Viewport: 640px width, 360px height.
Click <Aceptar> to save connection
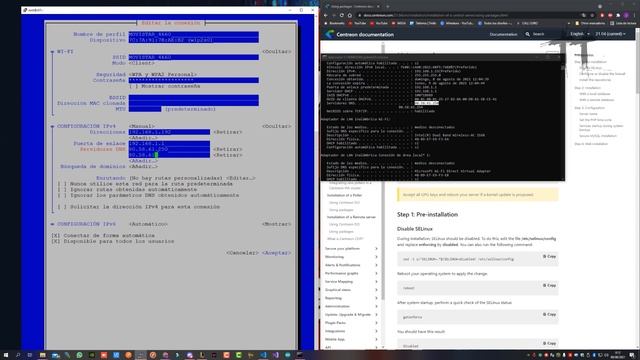coord(277,253)
